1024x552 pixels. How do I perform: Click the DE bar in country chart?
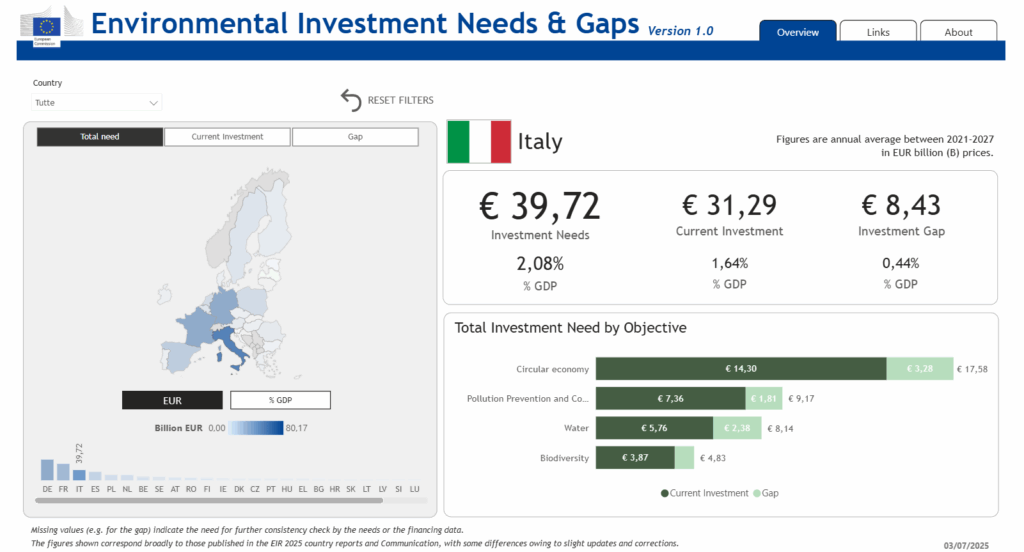click(x=47, y=469)
